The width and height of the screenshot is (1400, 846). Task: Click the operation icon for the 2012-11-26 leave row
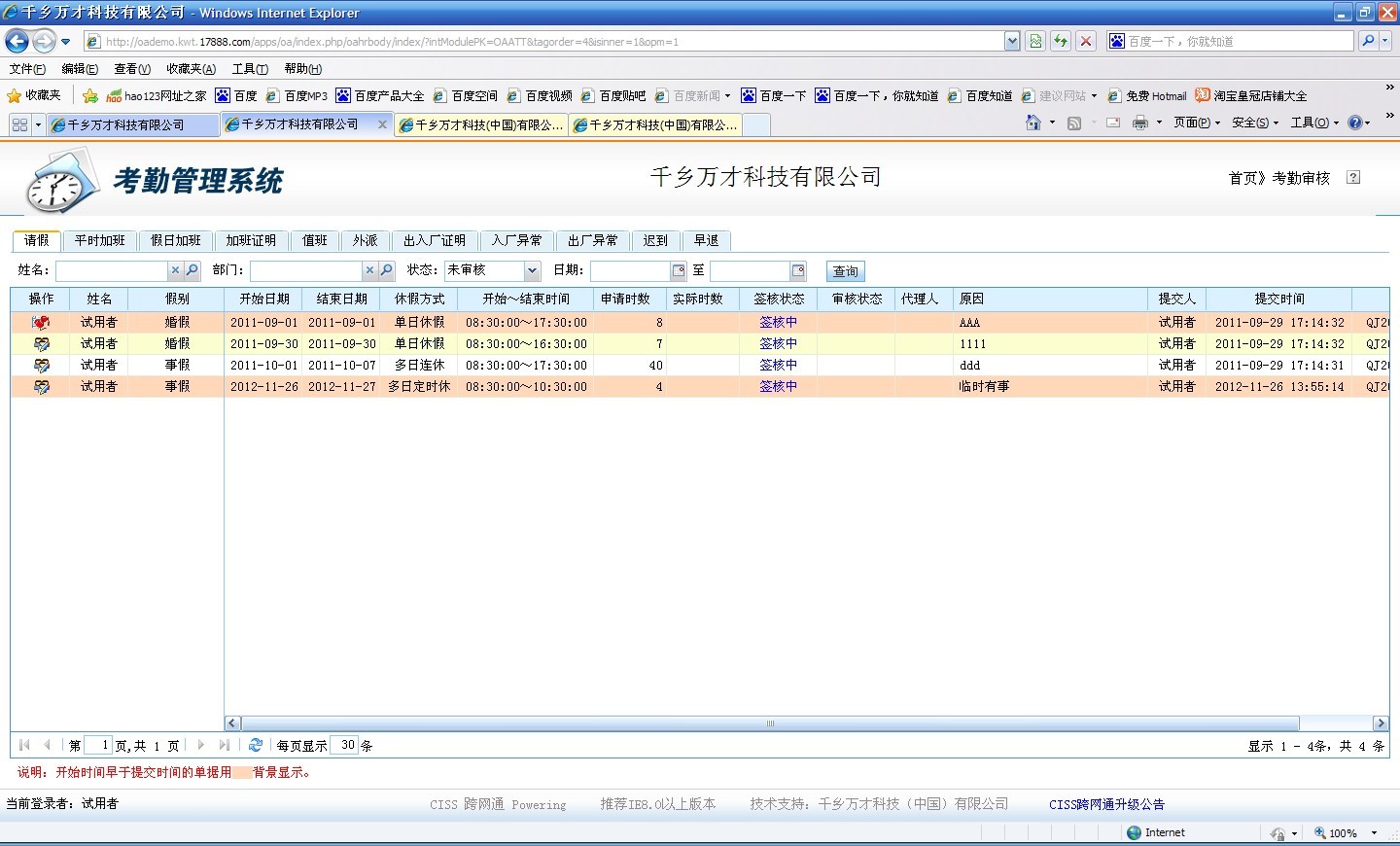click(41, 387)
